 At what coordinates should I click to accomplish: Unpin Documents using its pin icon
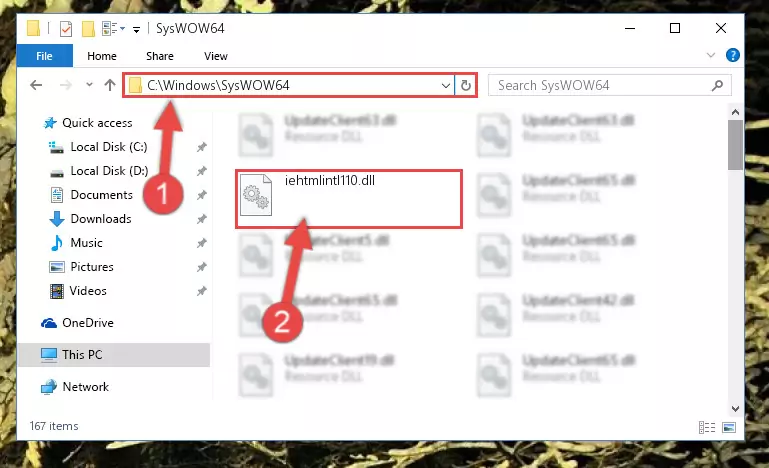[x=202, y=195]
